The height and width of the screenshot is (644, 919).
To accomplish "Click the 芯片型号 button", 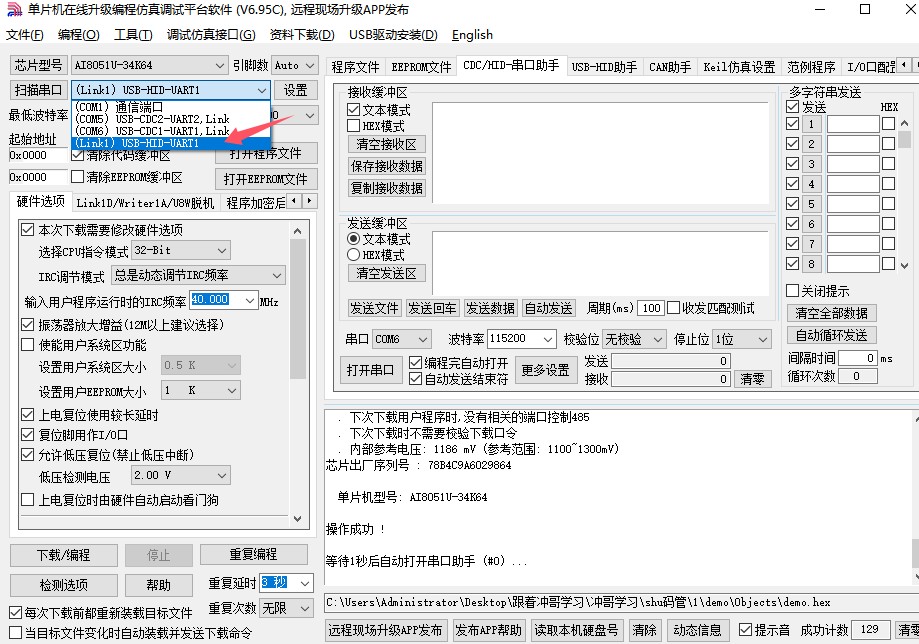I will 38,65.
